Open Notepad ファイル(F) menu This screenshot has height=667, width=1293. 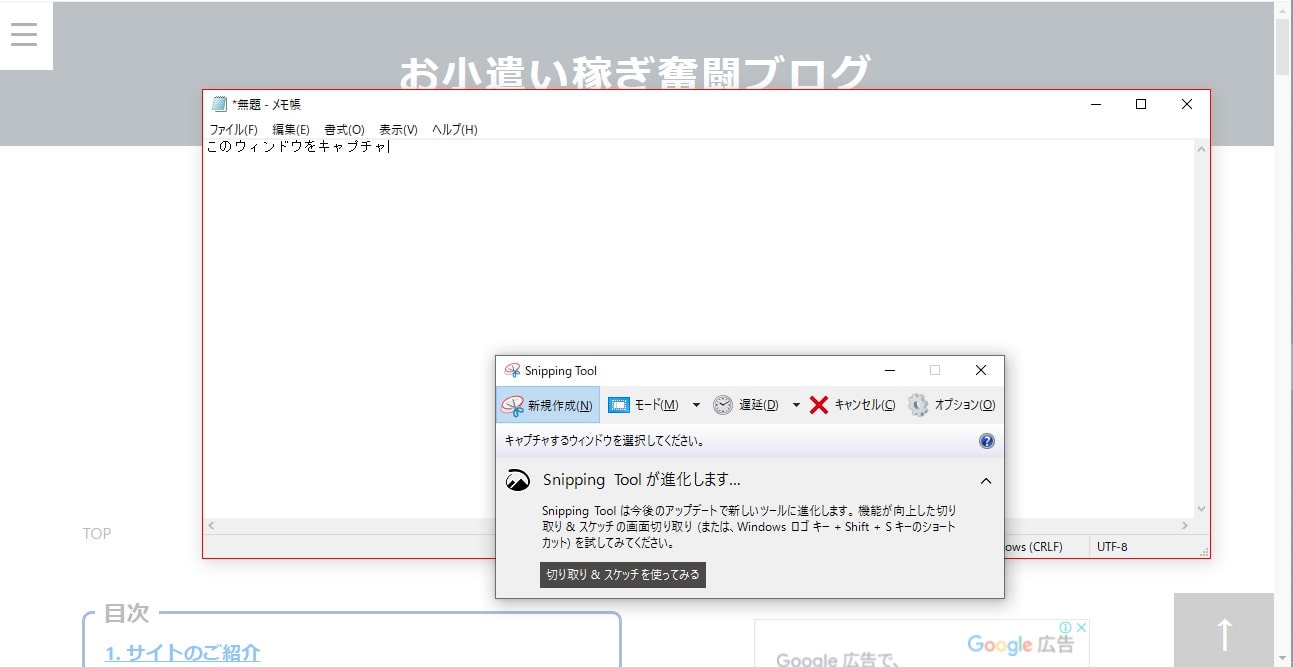(x=233, y=130)
